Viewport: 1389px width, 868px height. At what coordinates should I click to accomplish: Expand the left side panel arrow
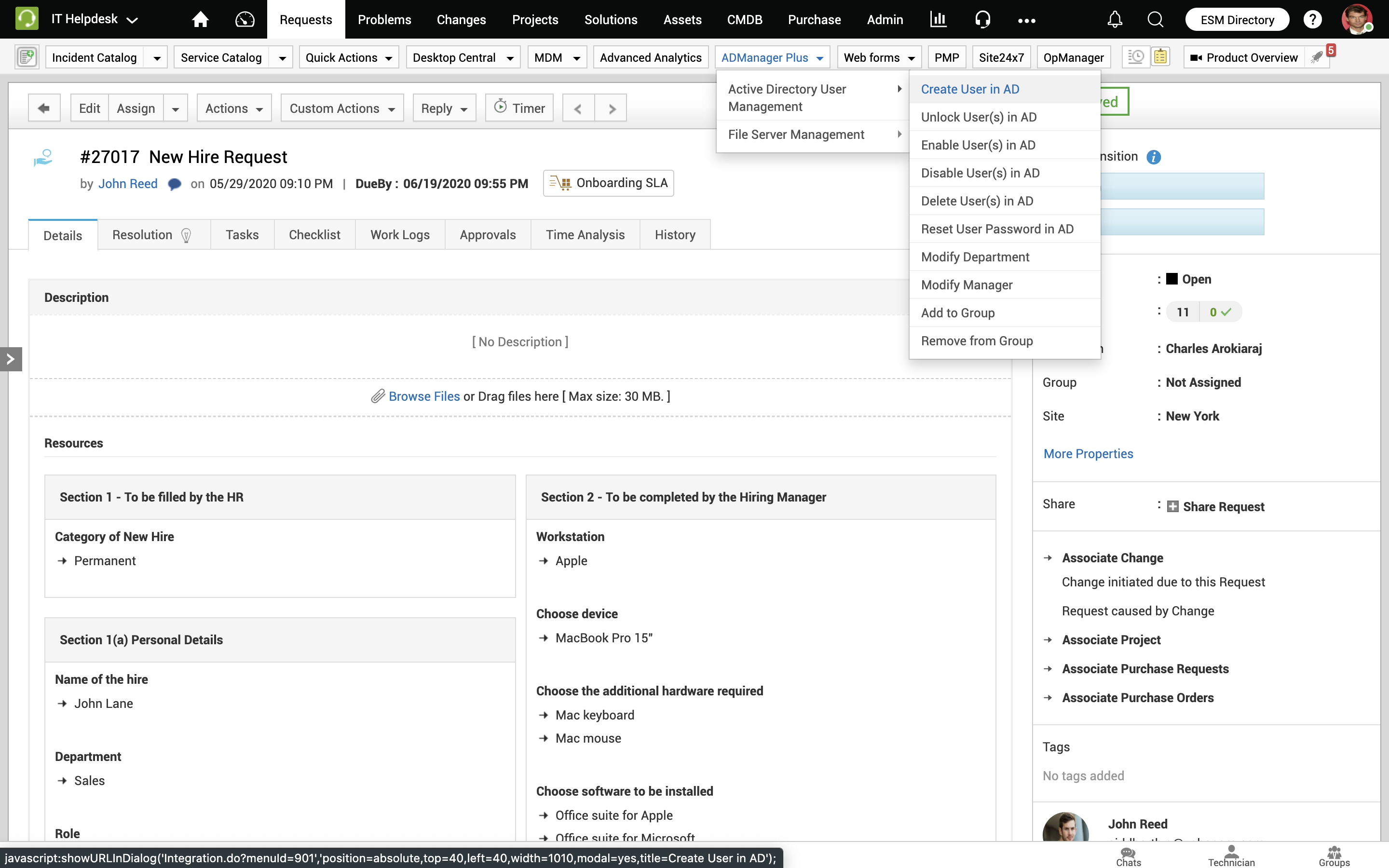[x=10, y=359]
